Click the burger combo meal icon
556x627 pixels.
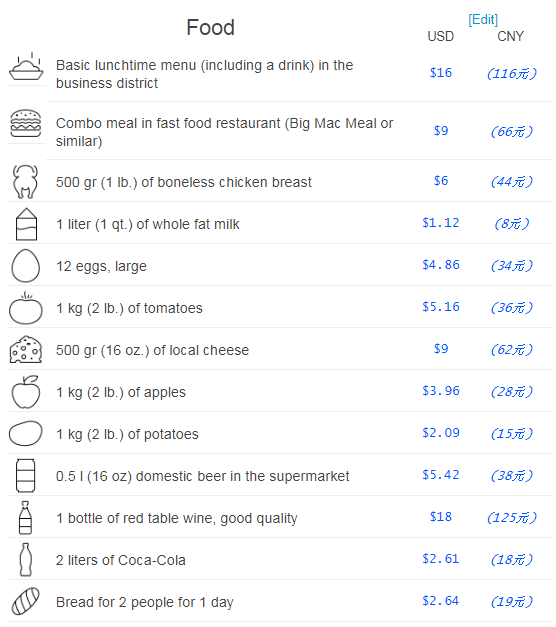[x=26, y=124]
